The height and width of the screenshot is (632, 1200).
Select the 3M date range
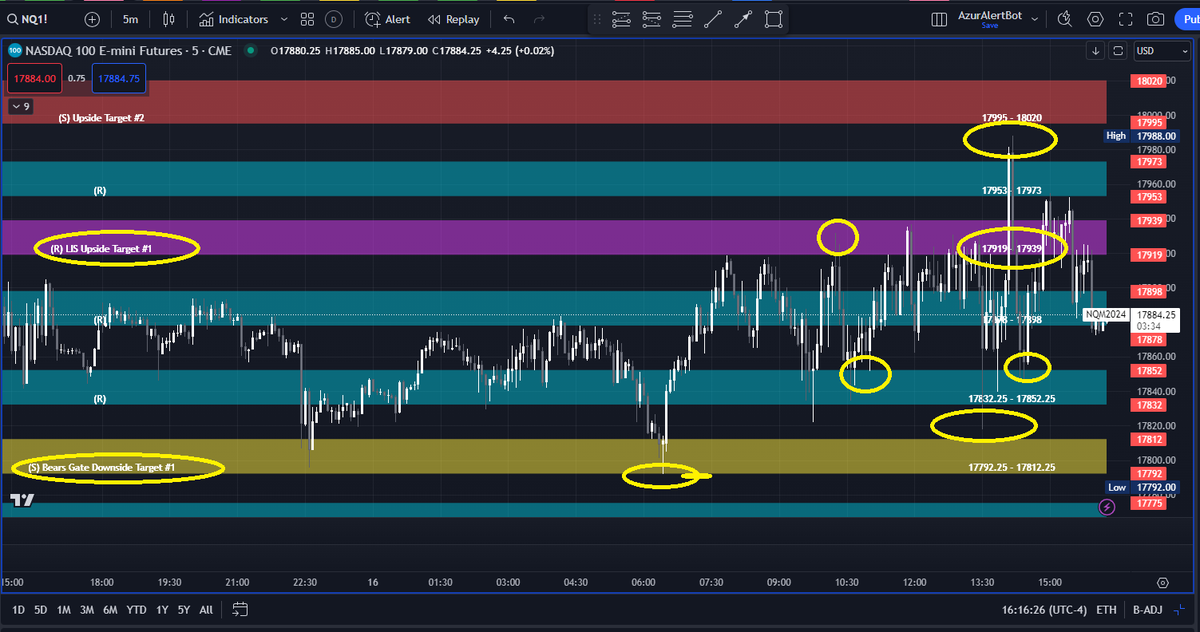pos(87,609)
